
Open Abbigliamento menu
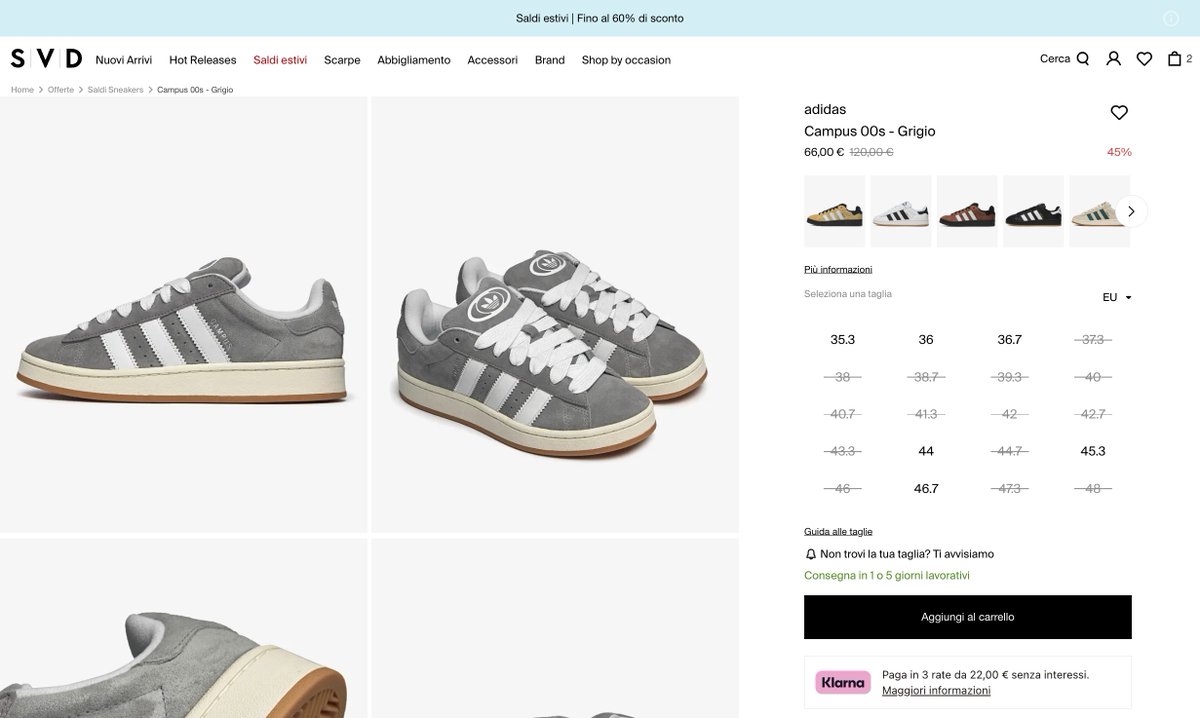tap(414, 60)
